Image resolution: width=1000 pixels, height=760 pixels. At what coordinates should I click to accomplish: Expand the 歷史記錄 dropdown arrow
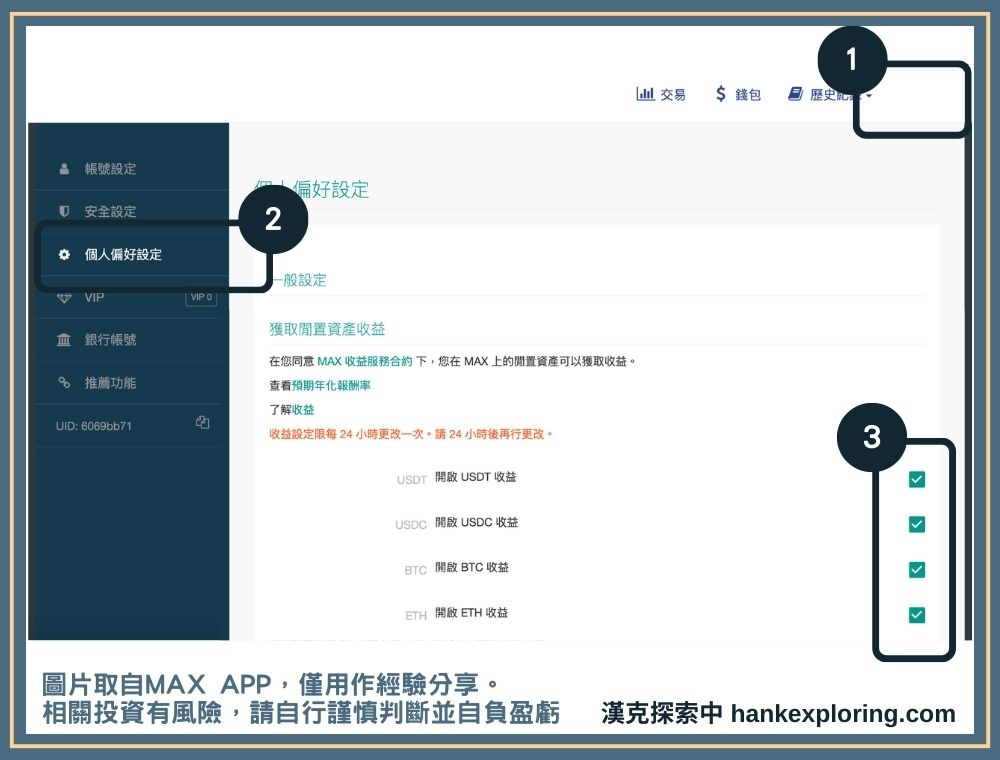868,96
